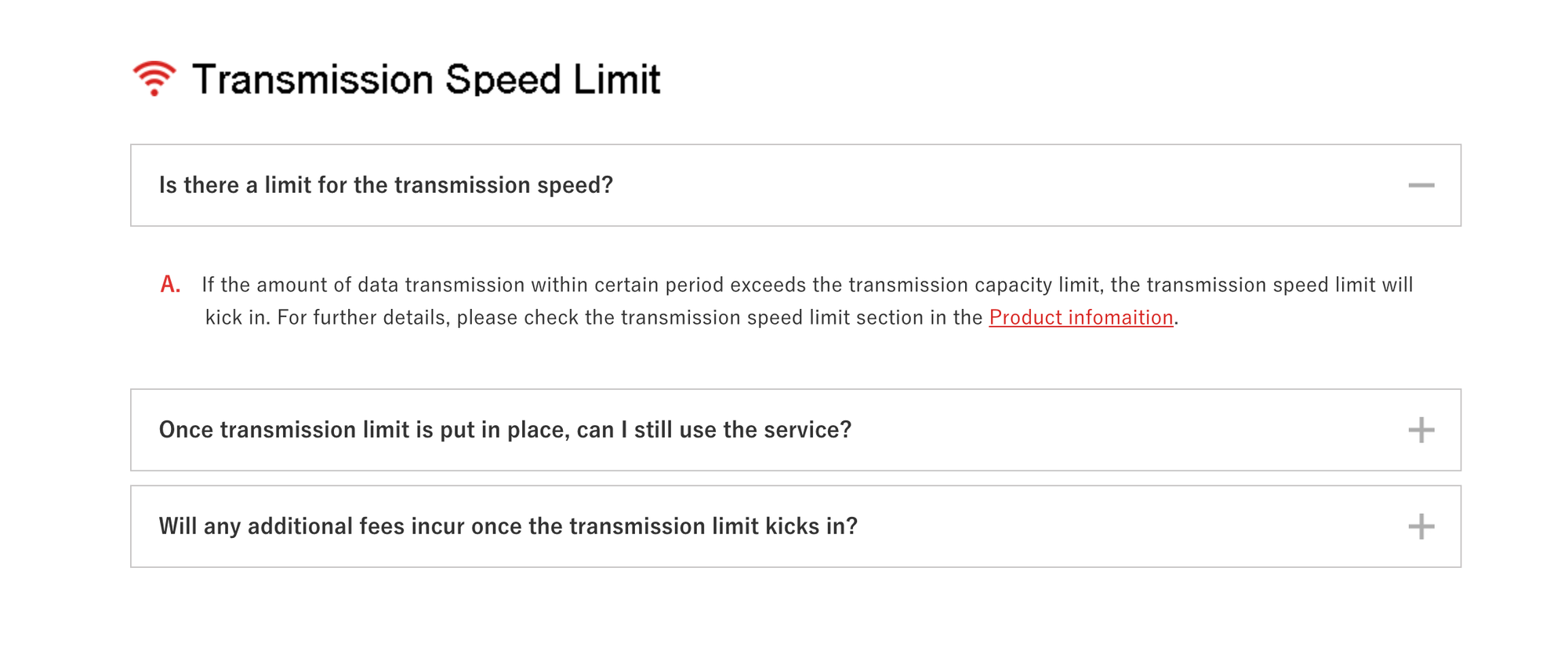
Task: Expand "Will any additional fees incur" question
Action: coord(796,526)
